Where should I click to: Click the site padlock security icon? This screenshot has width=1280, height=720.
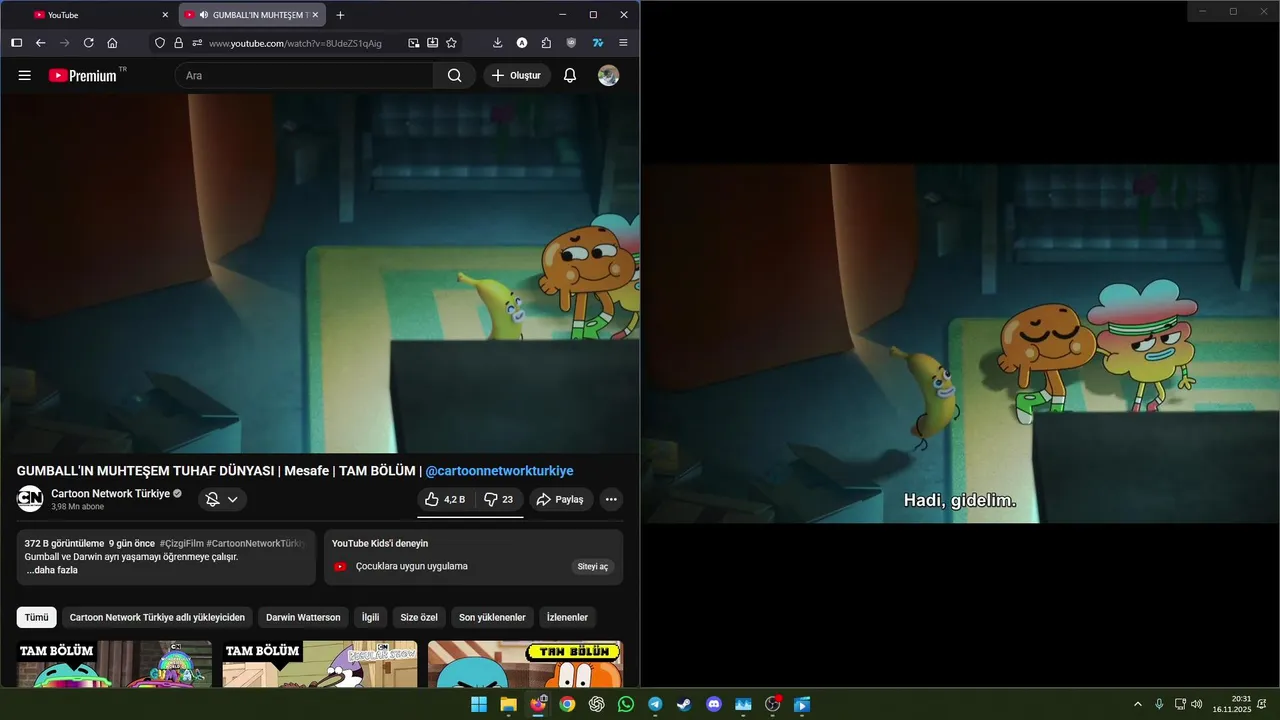pos(178,43)
